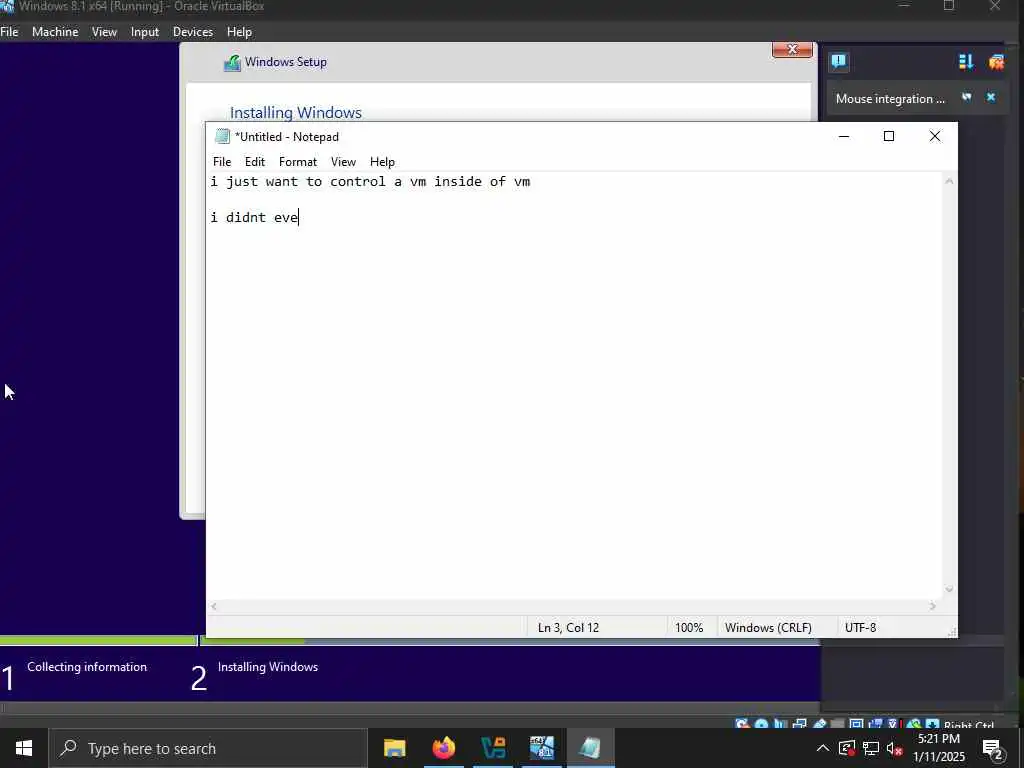
Task: Open the Windows Start menu
Action: pyautogui.click(x=24, y=748)
